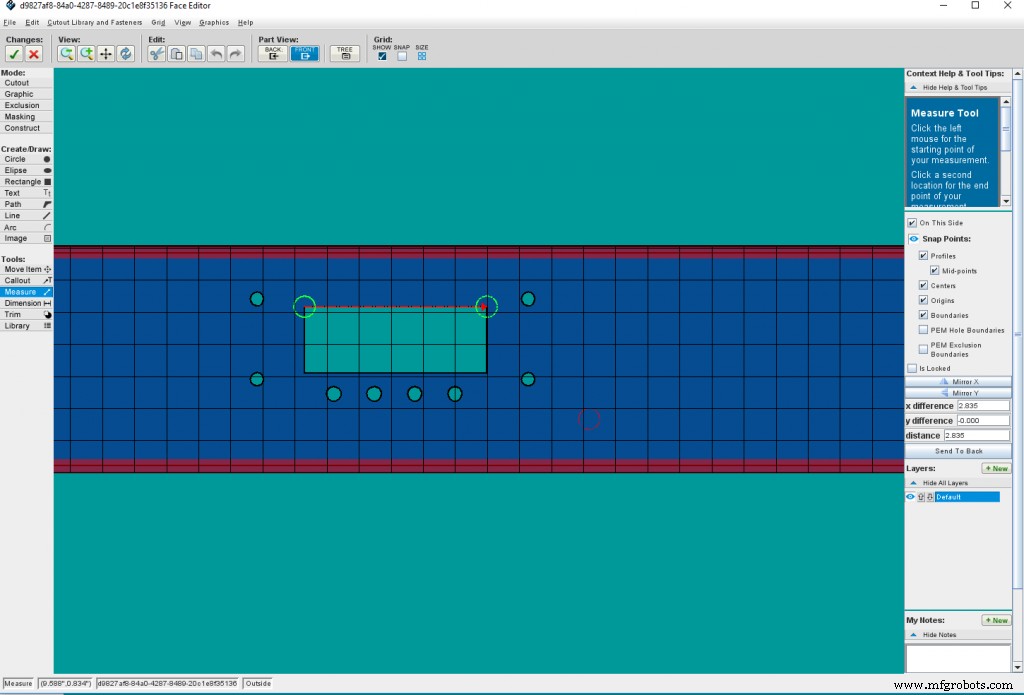The image size is (1024, 695).
Task: Open the Tree view button
Action: click(x=345, y=53)
